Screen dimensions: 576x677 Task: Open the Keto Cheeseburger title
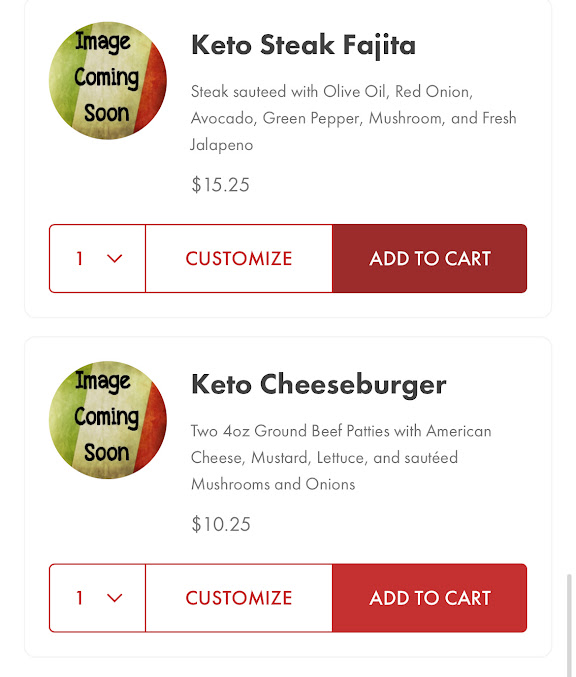point(319,385)
